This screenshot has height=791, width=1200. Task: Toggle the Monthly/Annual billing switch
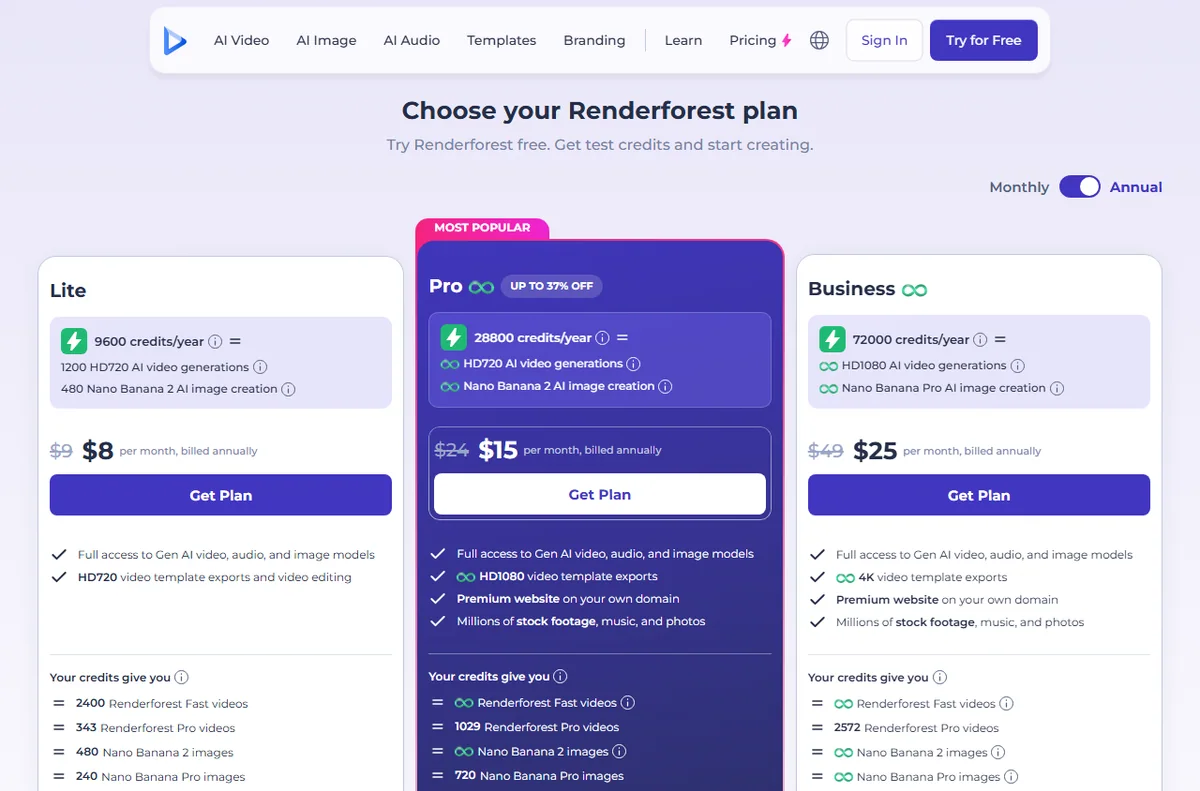(1080, 187)
